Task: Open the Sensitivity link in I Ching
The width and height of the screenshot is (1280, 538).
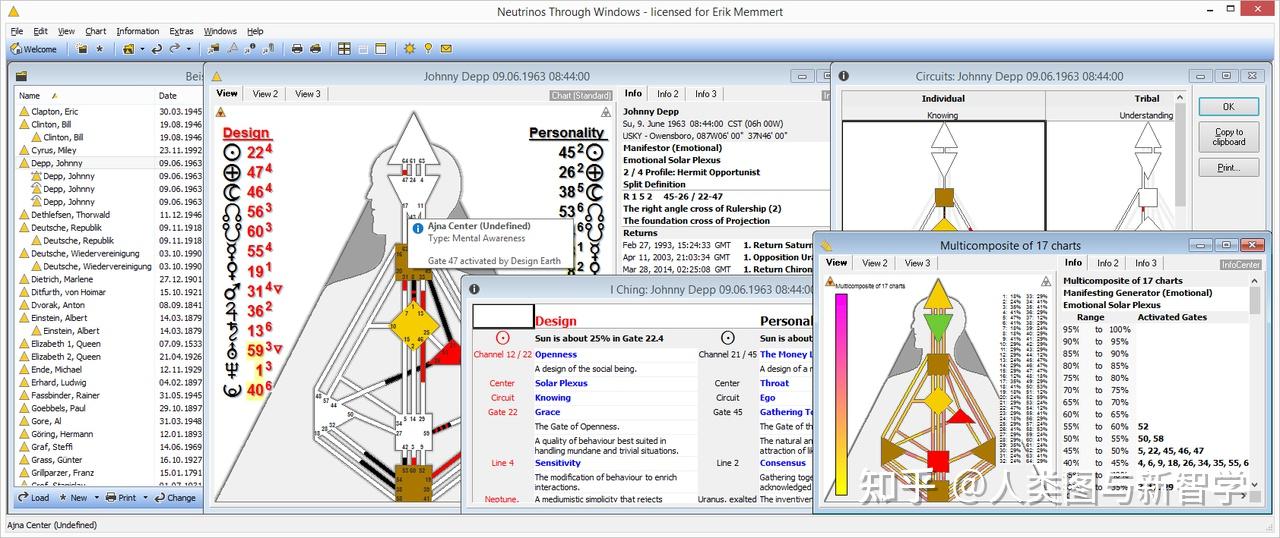Action: pyautogui.click(x=557, y=463)
